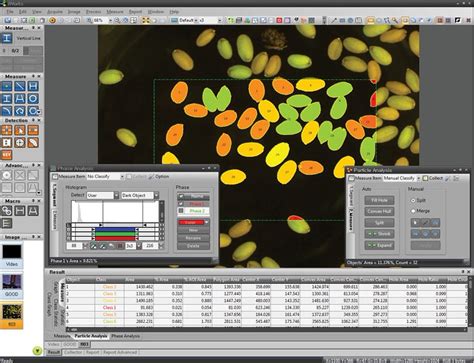Select the Split radio button
The height and width of the screenshot is (363, 474).
pos(413,200)
